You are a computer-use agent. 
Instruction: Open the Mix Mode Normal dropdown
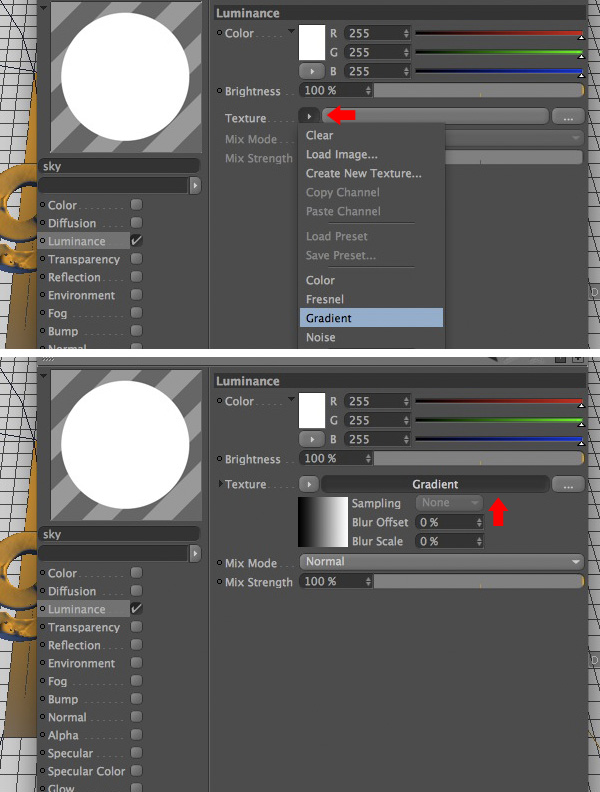(441, 562)
